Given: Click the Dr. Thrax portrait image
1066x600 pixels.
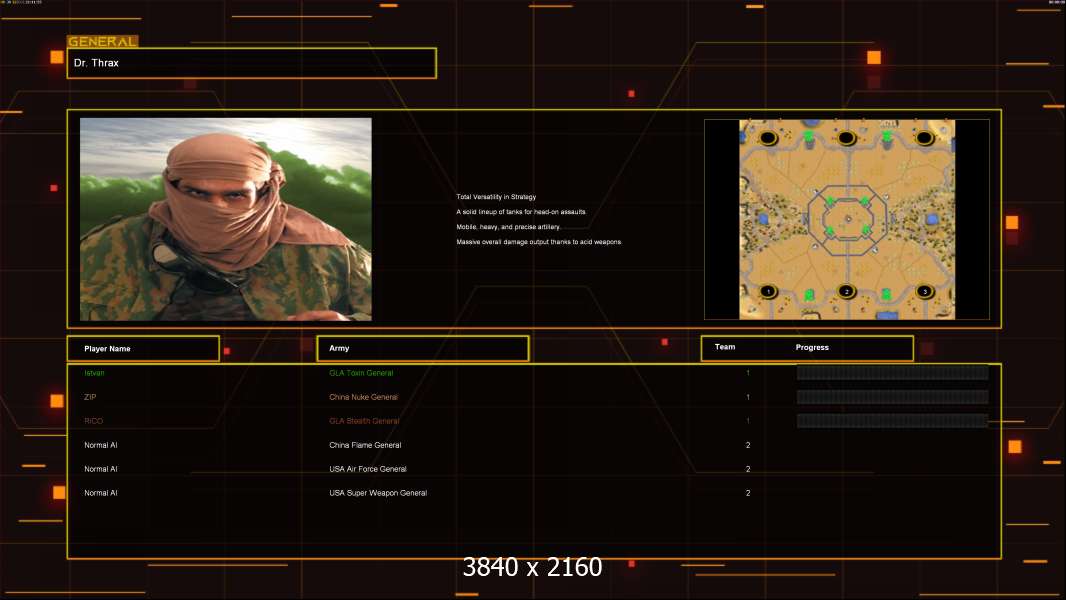Looking at the screenshot, I should click(226, 219).
